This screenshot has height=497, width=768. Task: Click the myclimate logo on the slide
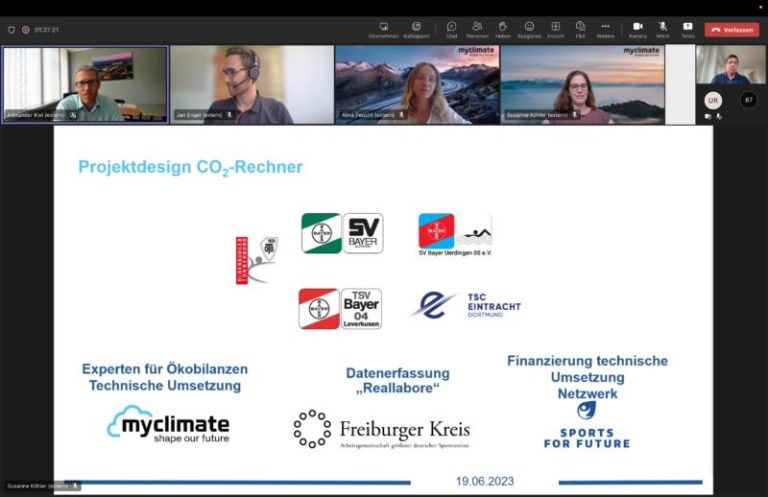click(x=168, y=425)
